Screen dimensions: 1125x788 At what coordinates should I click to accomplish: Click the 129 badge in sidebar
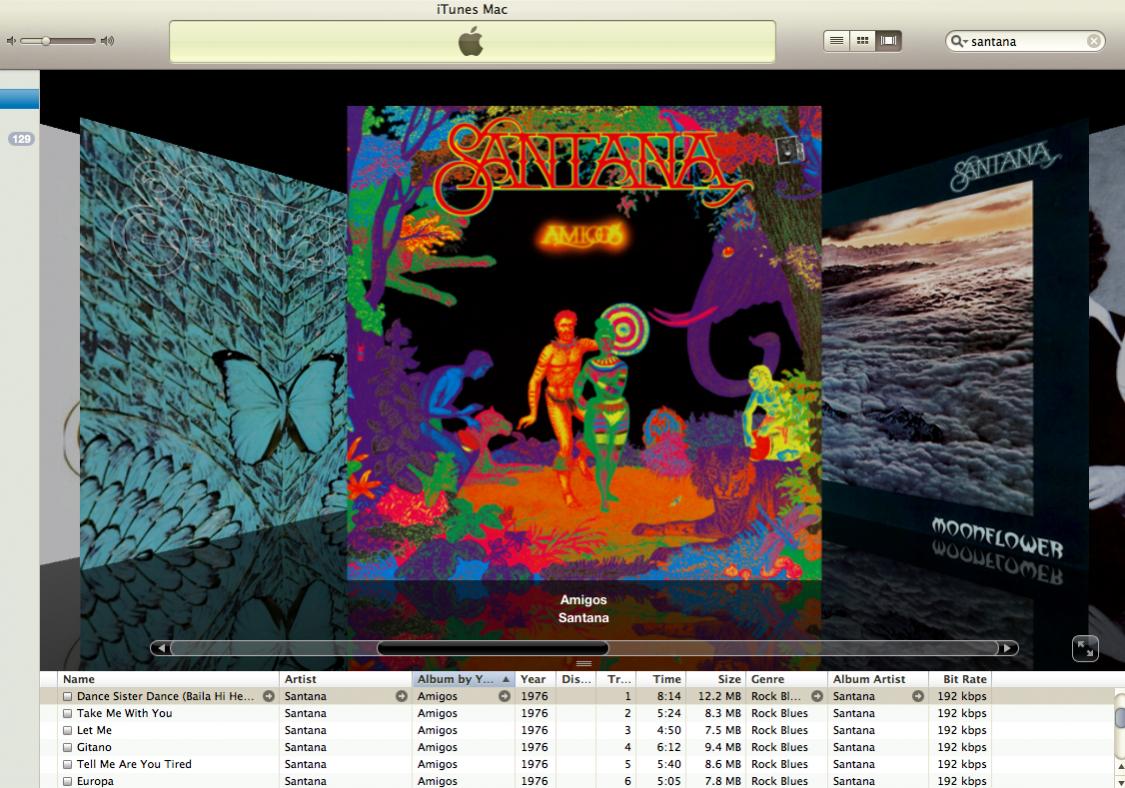point(22,139)
